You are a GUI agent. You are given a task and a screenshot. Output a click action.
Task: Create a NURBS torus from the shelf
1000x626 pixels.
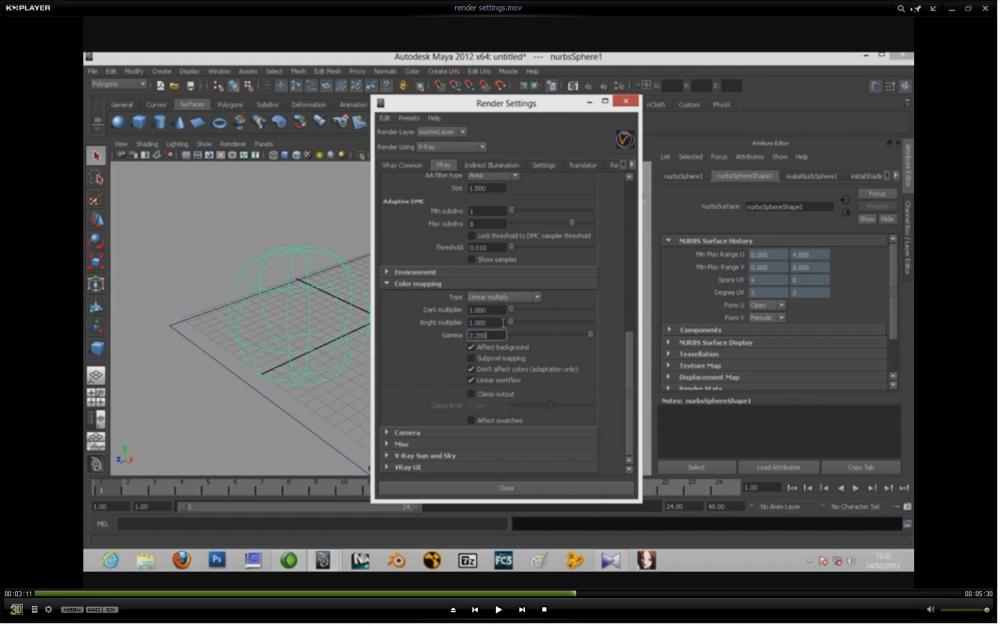pyautogui.click(x=219, y=122)
